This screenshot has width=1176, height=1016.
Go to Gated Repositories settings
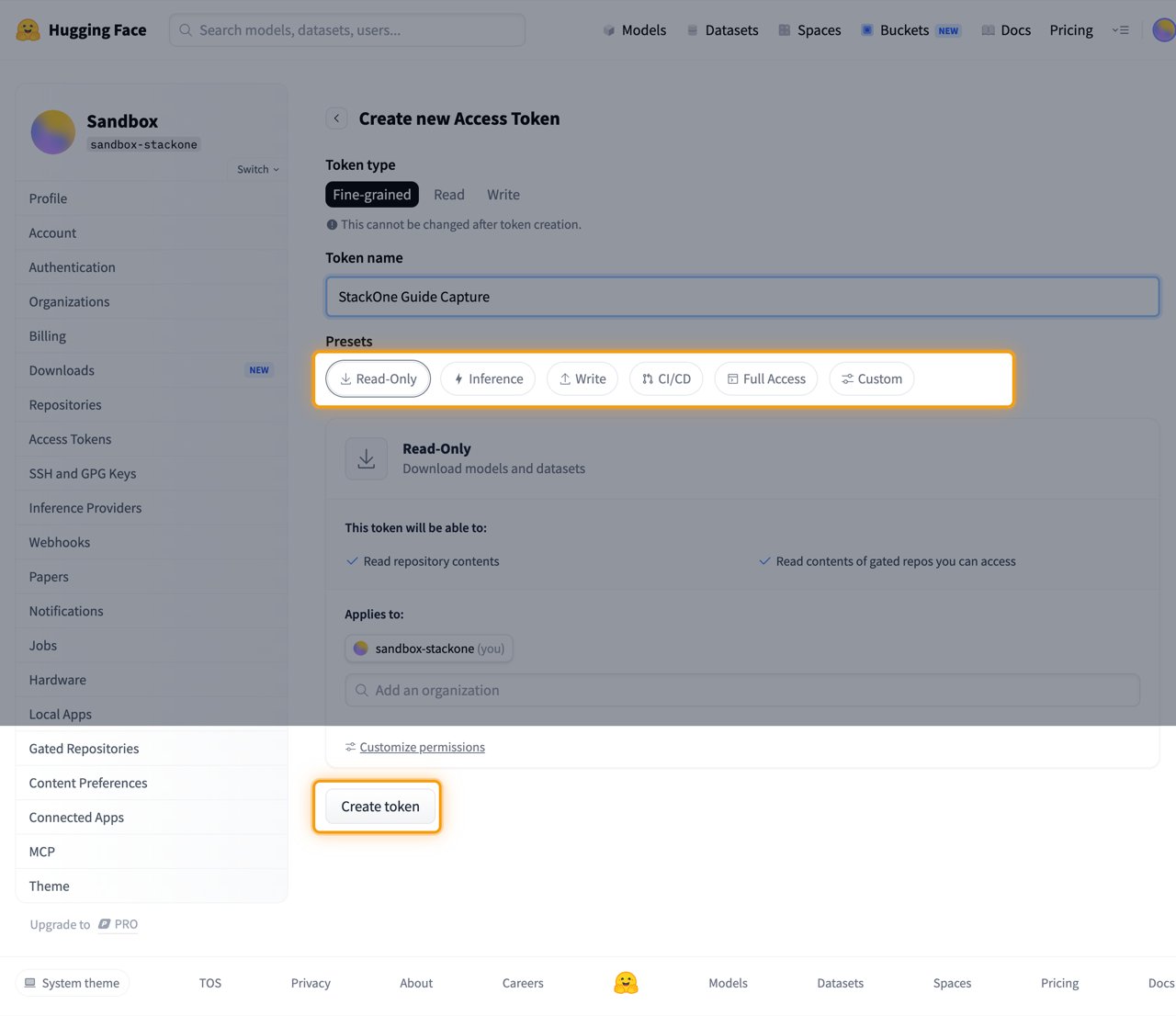152,749
